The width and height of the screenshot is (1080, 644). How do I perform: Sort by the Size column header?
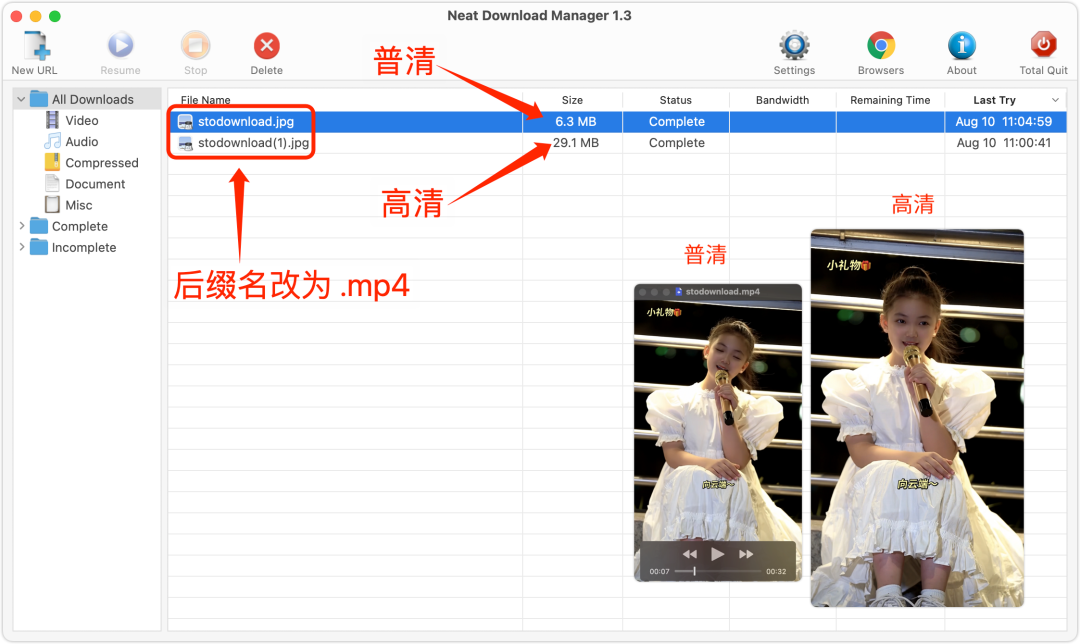(572, 100)
